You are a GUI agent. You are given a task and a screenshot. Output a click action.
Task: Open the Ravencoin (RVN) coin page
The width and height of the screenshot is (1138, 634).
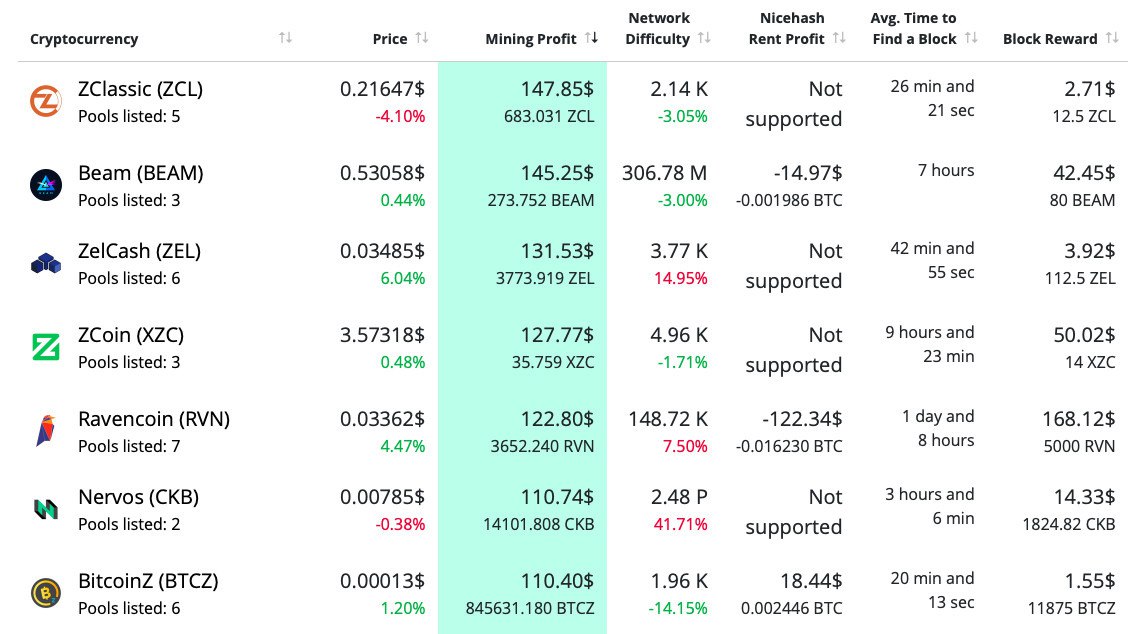(154, 419)
